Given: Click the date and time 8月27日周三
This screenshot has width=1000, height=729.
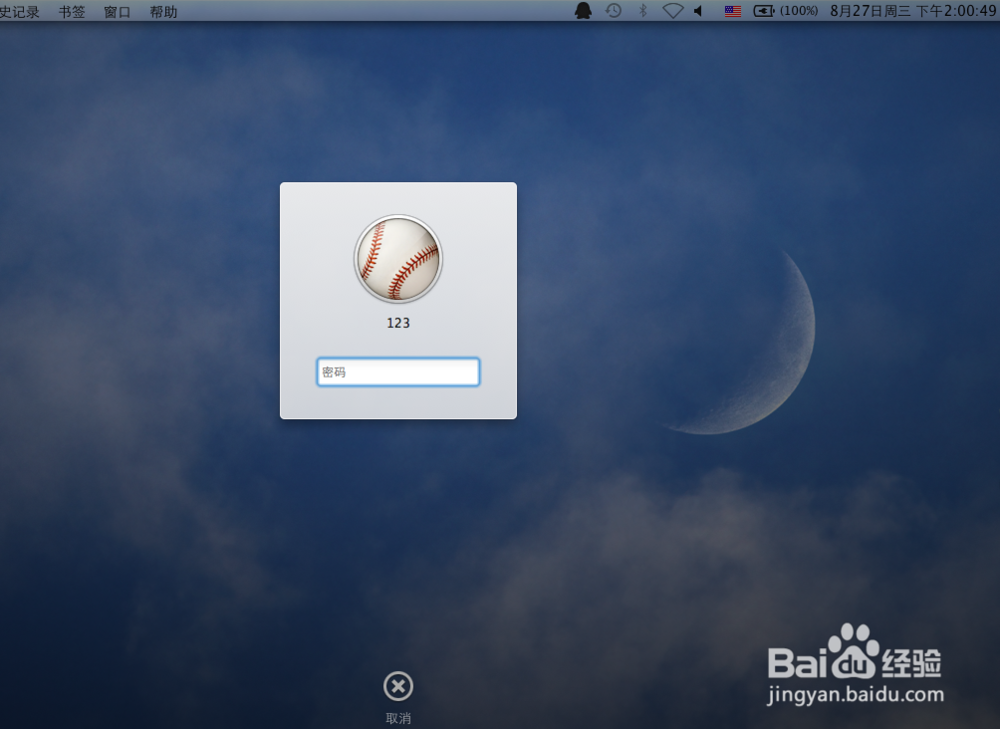Looking at the screenshot, I should coord(870,11).
